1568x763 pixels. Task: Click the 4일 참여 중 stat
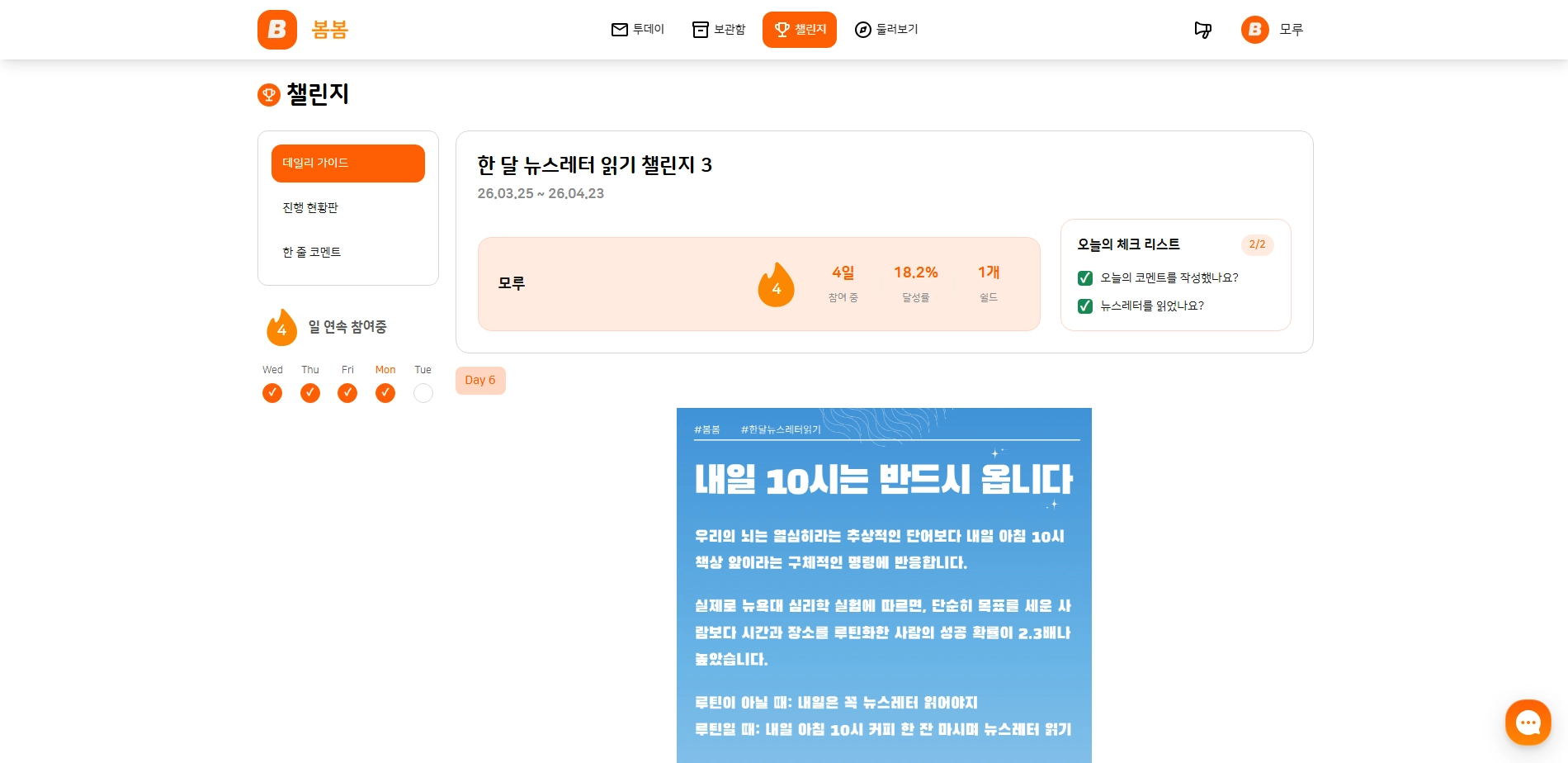click(843, 284)
